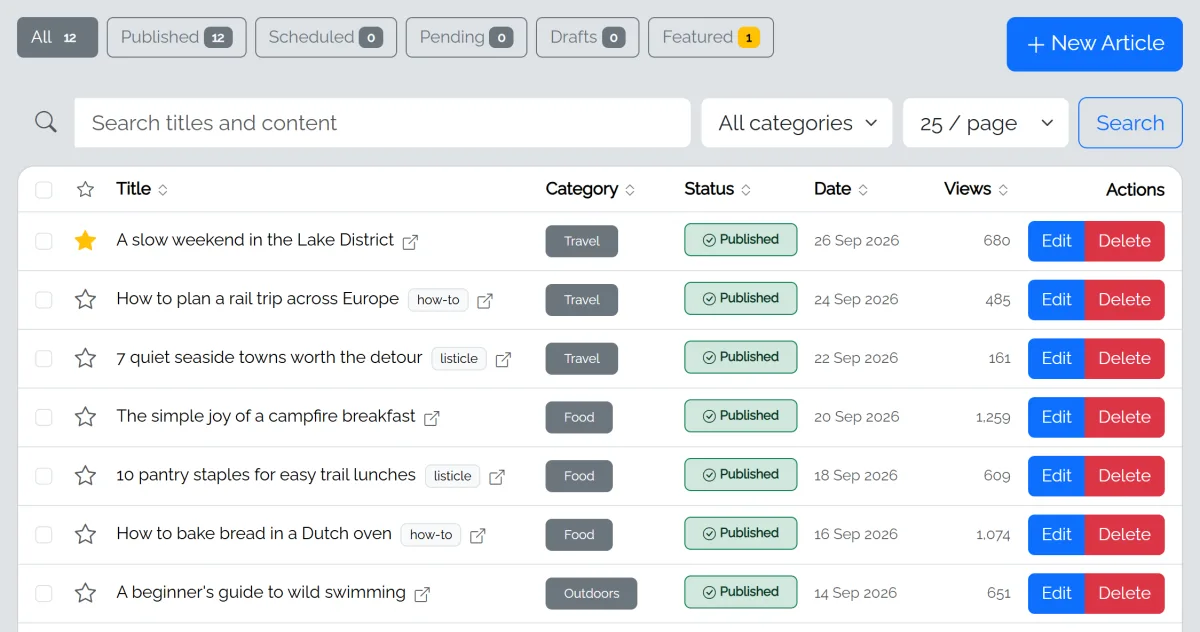Click Published status in rail trip row
This screenshot has width=1200, height=632.
coord(741,299)
